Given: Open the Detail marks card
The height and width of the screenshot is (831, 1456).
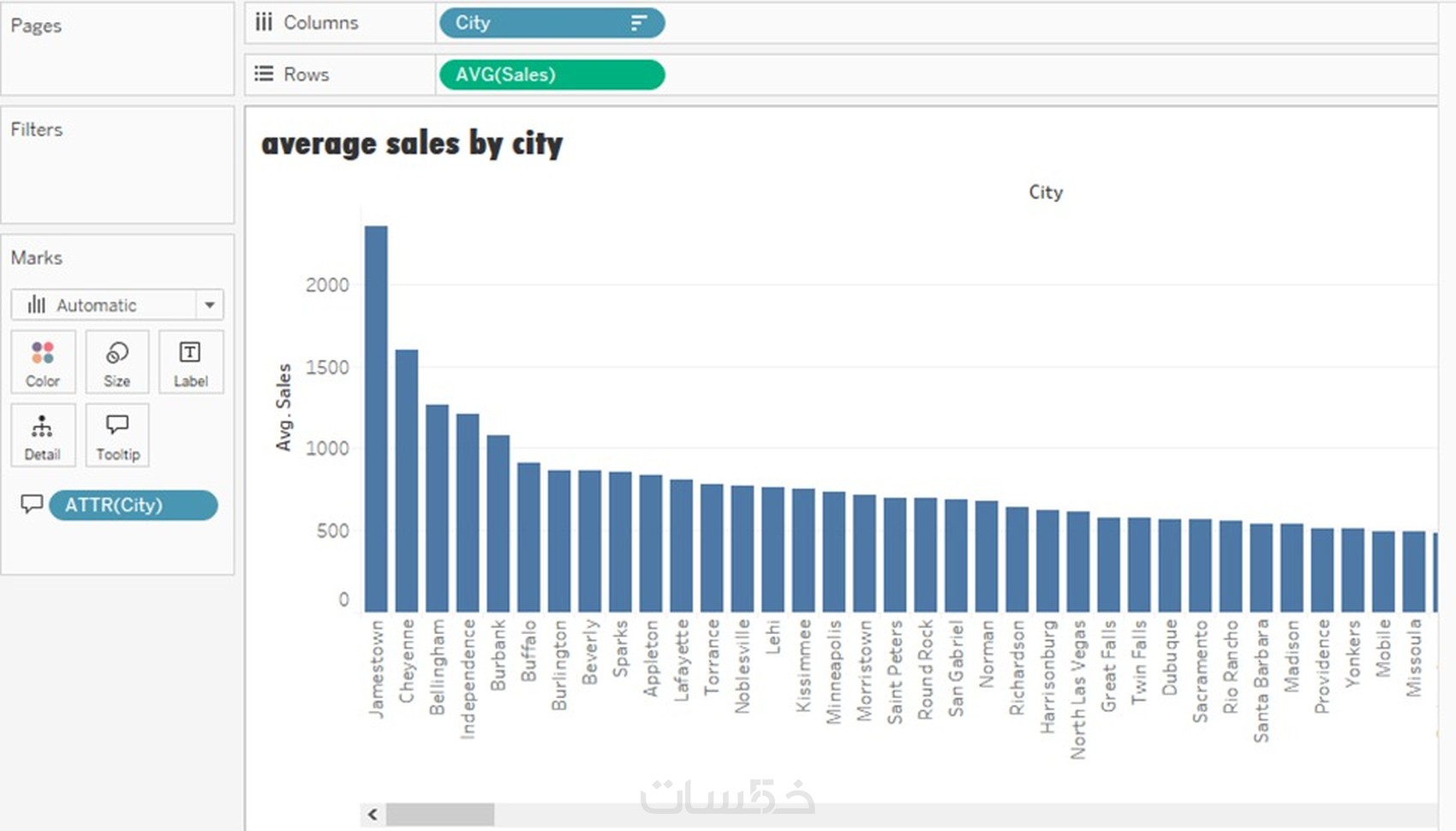Looking at the screenshot, I should coord(43,435).
